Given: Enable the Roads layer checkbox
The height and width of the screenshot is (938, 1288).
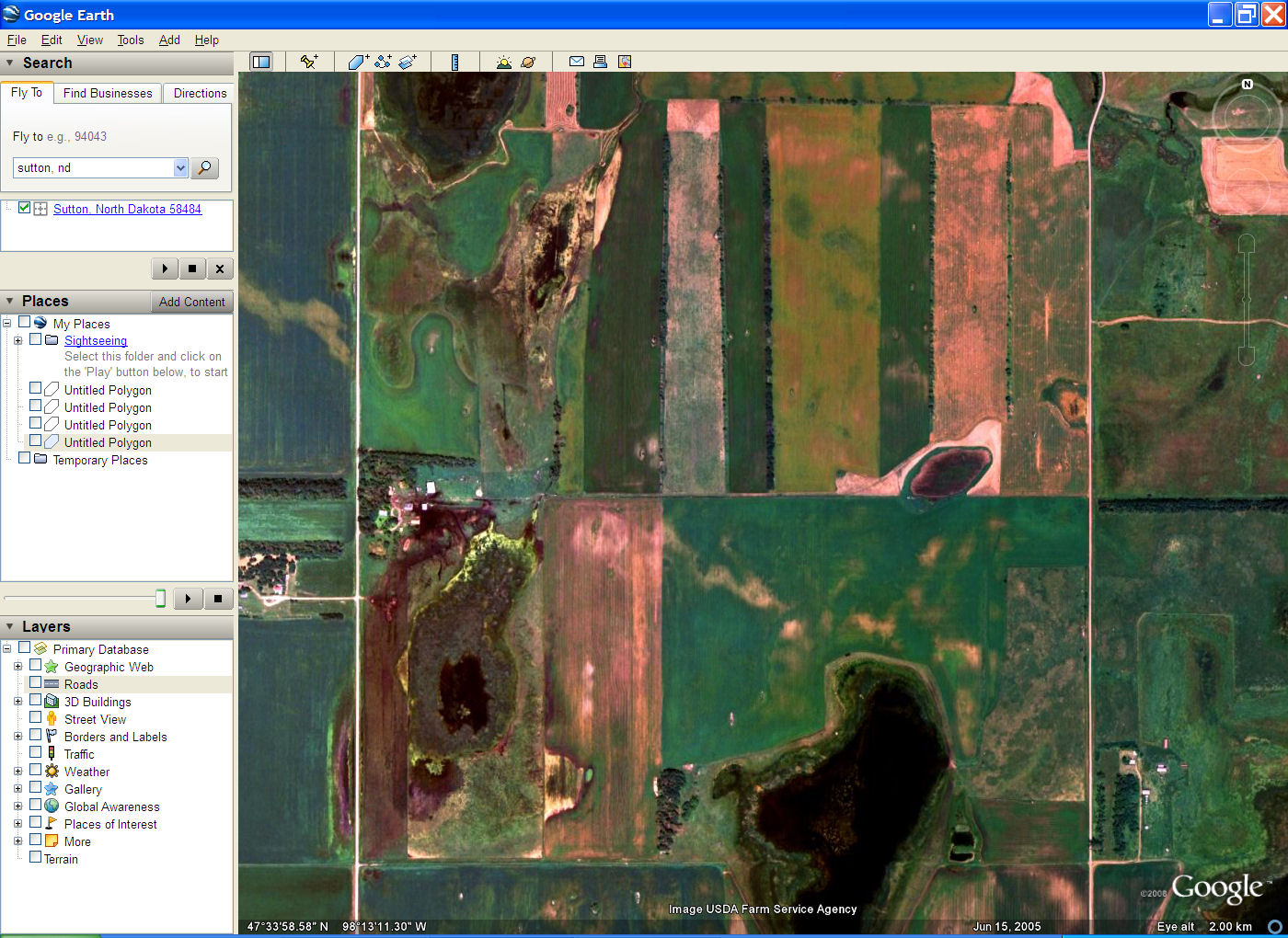Looking at the screenshot, I should pos(35,683).
